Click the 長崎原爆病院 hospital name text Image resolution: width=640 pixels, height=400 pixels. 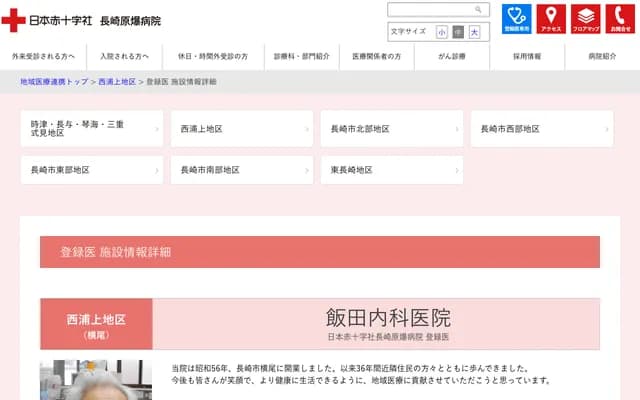pyautogui.click(x=131, y=21)
